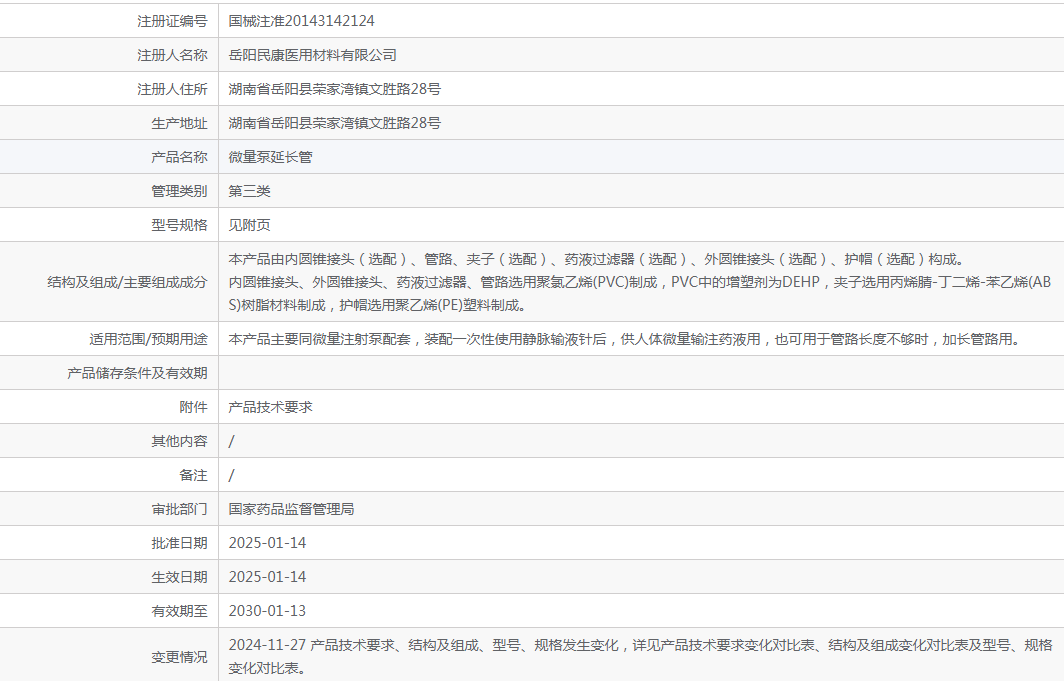The height and width of the screenshot is (681, 1064).
Task: Click the label 生效日期
Action: point(179,577)
